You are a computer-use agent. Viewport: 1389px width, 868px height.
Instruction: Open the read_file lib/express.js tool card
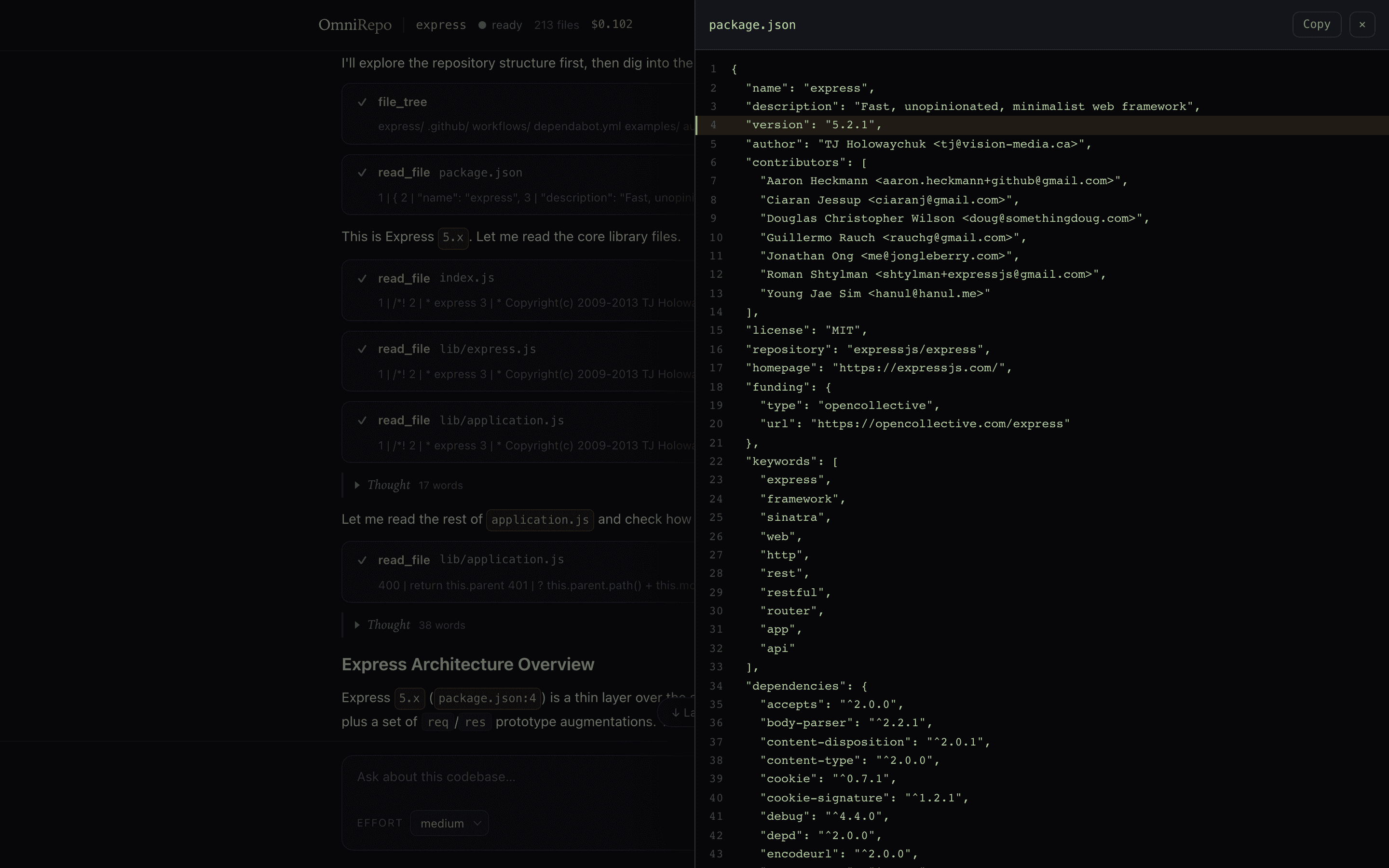(x=518, y=361)
